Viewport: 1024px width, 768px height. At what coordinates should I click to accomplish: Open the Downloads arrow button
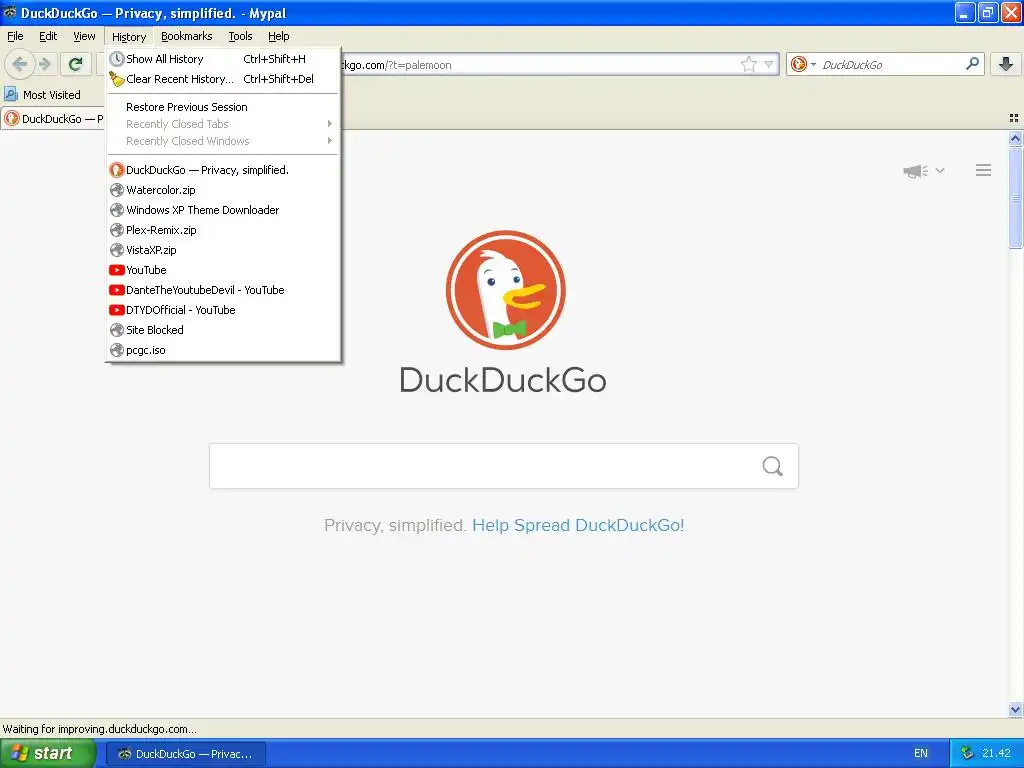pyautogui.click(x=1006, y=64)
